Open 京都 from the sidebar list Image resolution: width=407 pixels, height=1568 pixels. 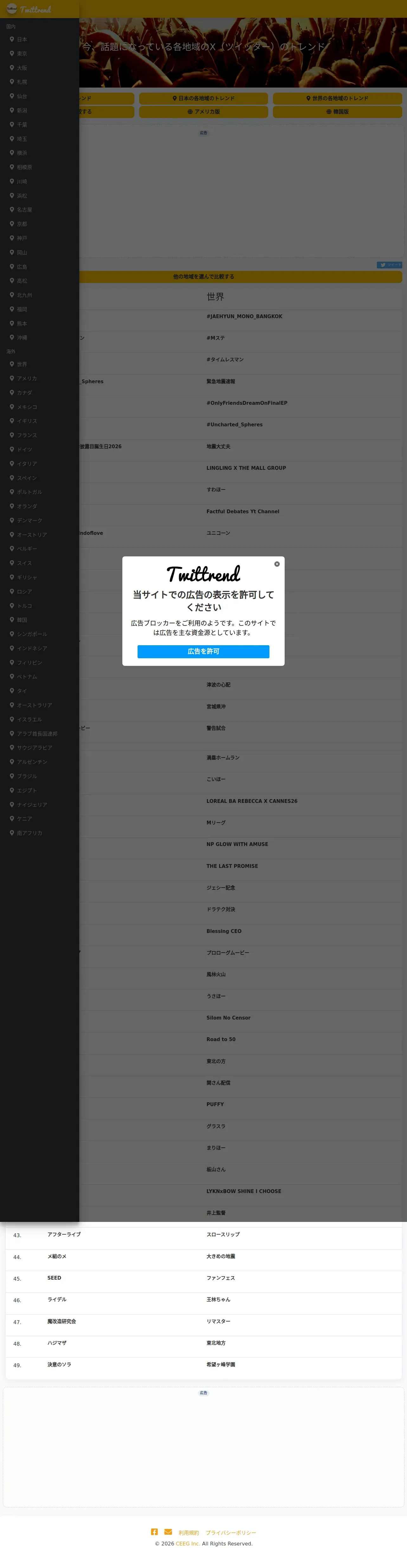pos(40,224)
